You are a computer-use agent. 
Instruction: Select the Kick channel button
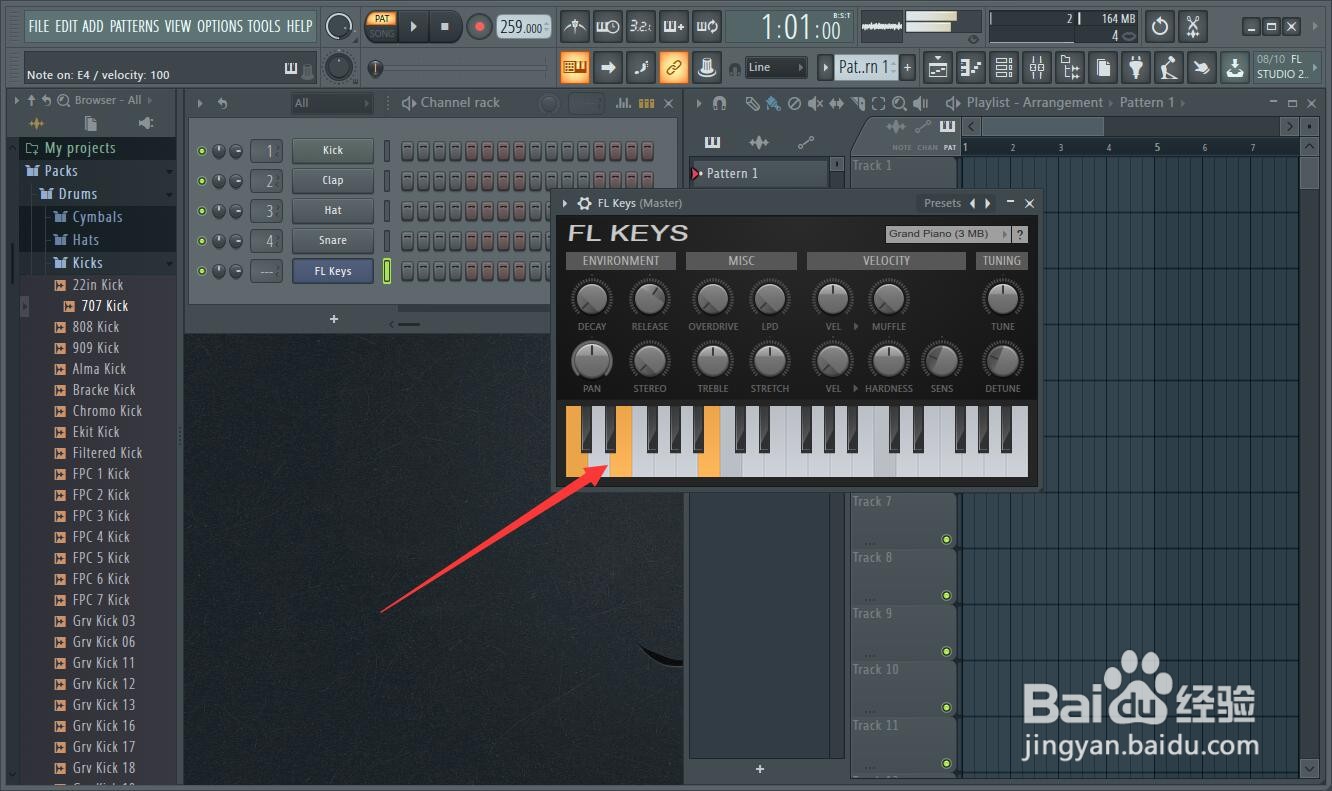click(x=333, y=151)
